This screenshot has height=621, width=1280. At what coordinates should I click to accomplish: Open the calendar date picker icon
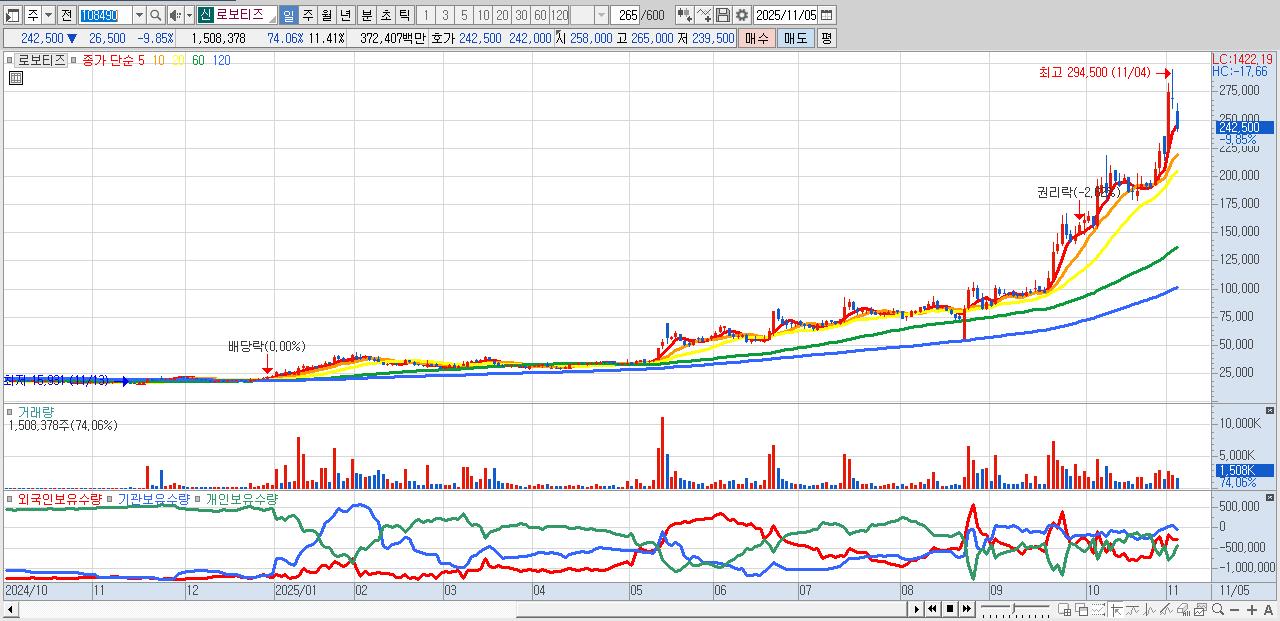[x=826, y=15]
